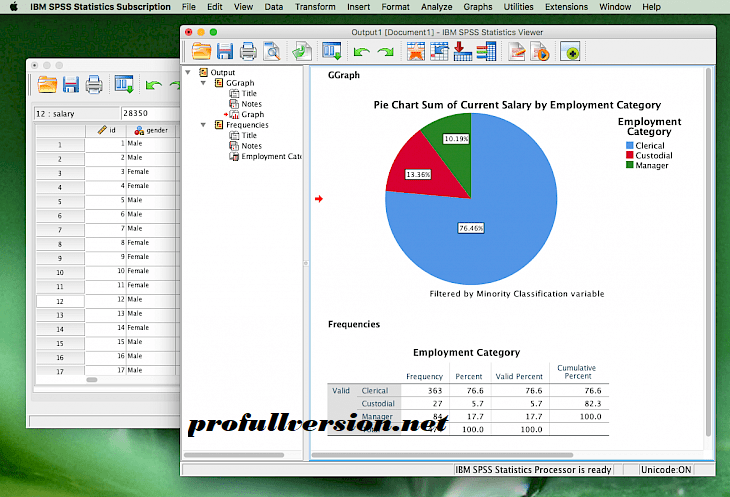
Task: Open file icon in Data Editor window
Action: (x=47, y=85)
